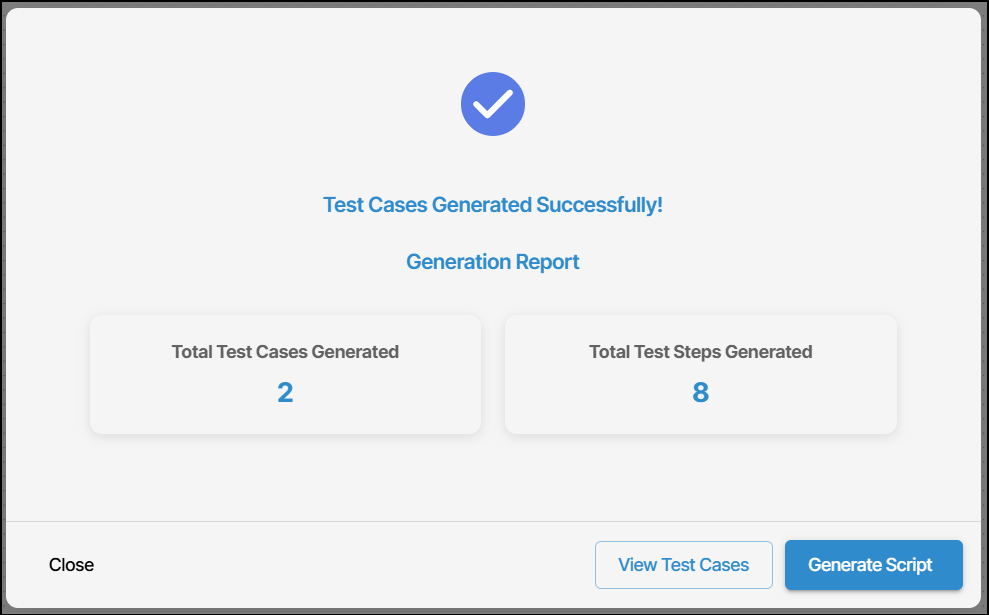Click the Total Test Cases Generated label
The width and height of the screenshot is (989, 615).
tap(285, 351)
